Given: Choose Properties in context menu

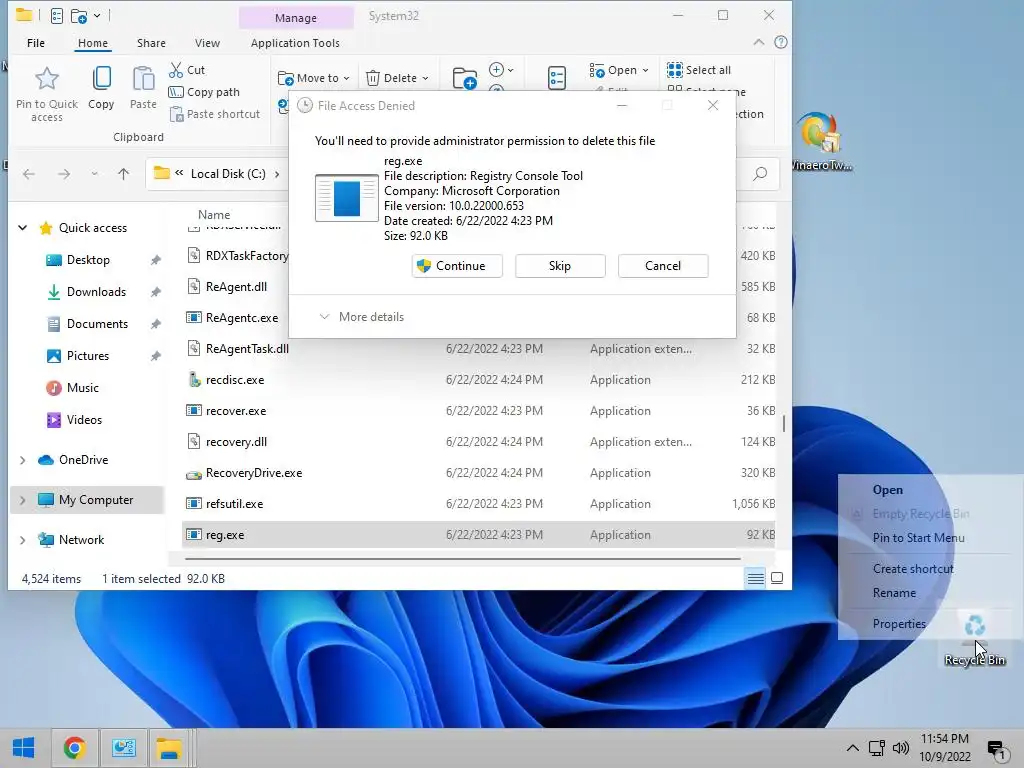Looking at the screenshot, I should 899,624.
